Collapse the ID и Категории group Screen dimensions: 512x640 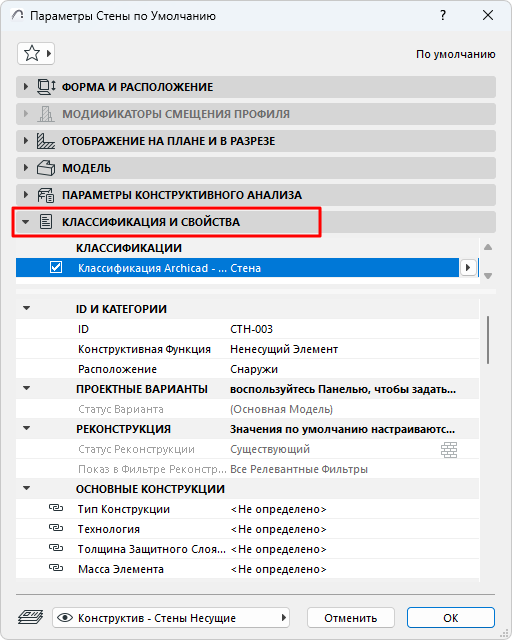pyautogui.click(x=27, y=308)
